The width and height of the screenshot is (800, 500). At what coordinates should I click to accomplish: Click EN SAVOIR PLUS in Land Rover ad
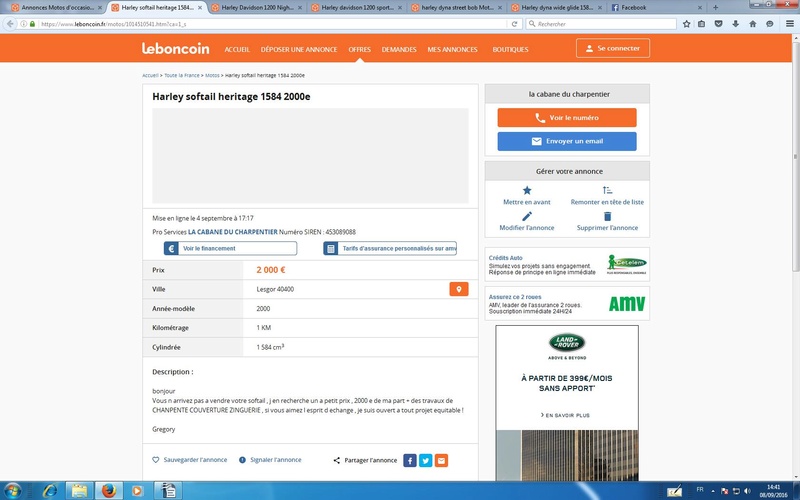coord(565,415)
